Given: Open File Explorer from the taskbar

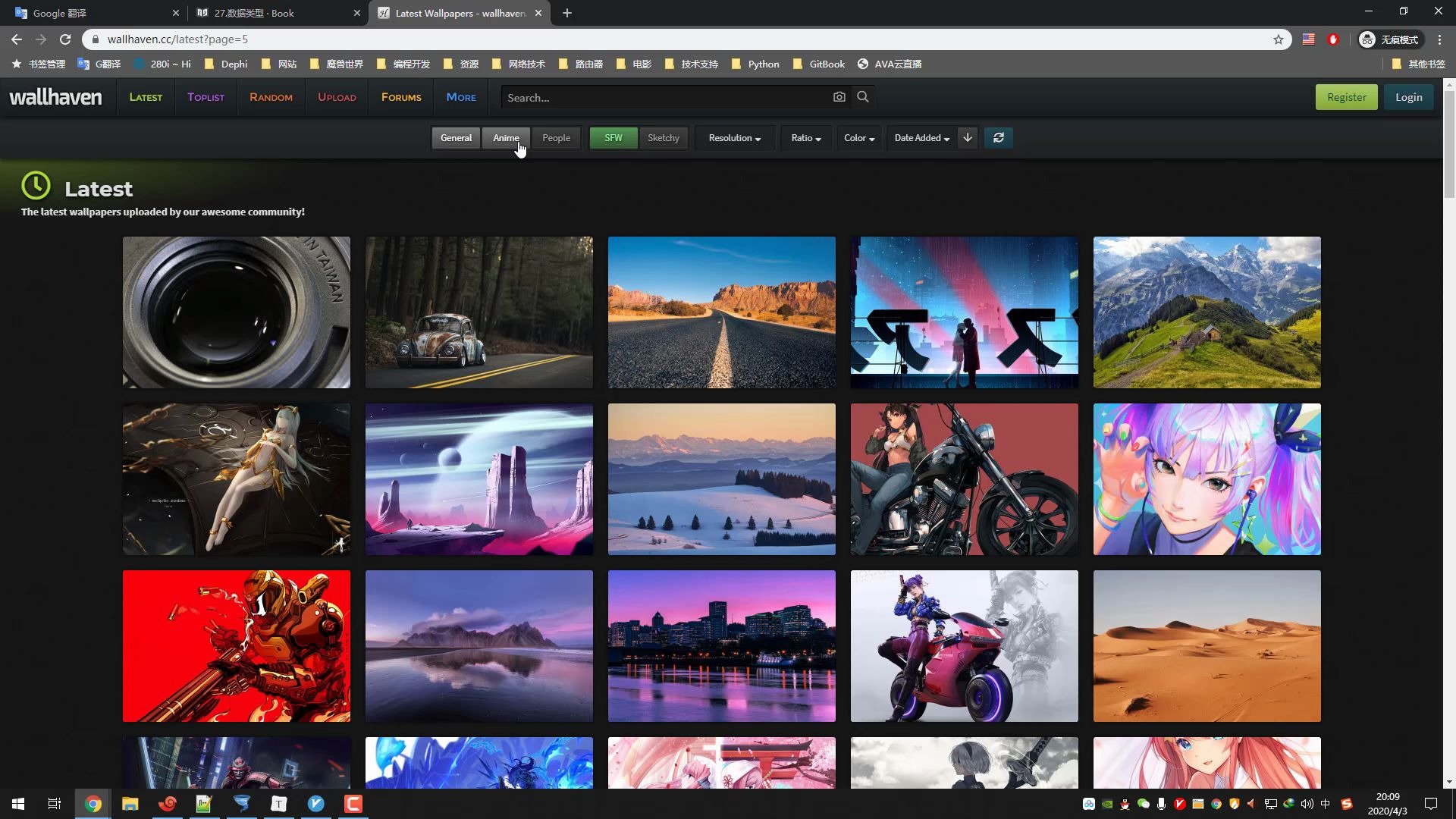Looking at the screenshot, I should point(130,804).
